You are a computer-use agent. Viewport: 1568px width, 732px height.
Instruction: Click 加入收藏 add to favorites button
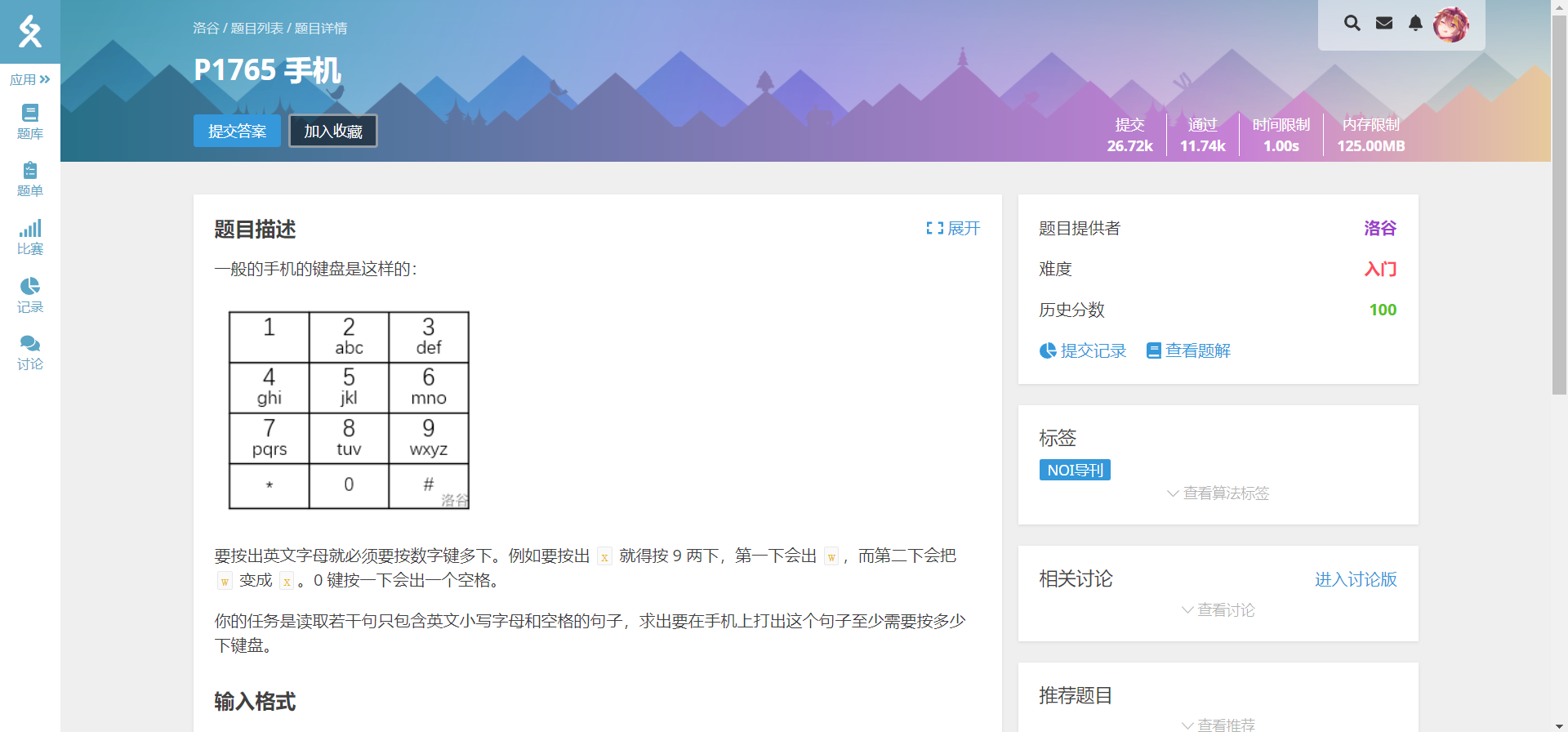click(333, 131)
